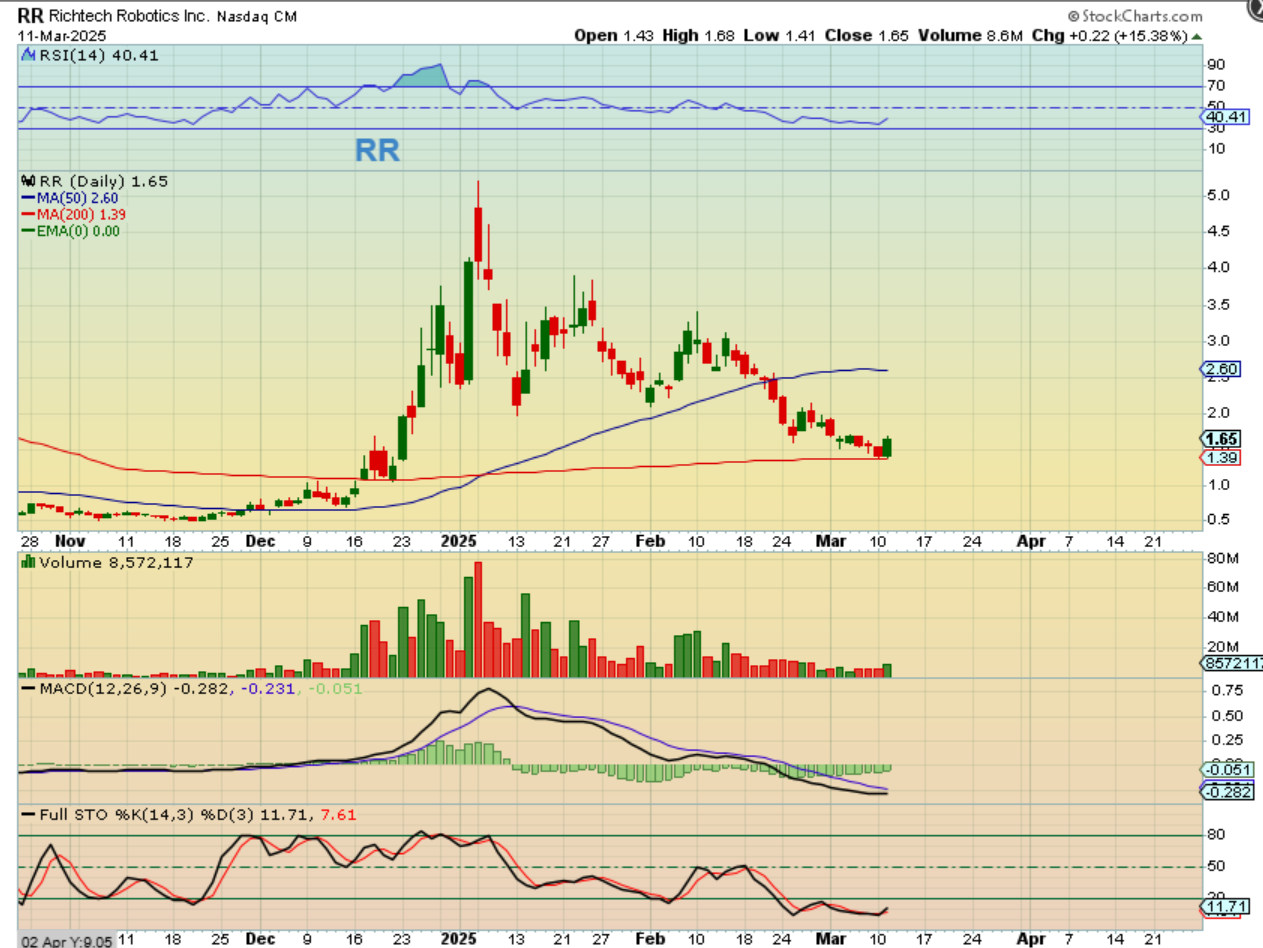This screenshot has width=1263, height=948.
Task: Click the 80M volume axis label
Action: pyautogui.click(x=1221, y=558)
